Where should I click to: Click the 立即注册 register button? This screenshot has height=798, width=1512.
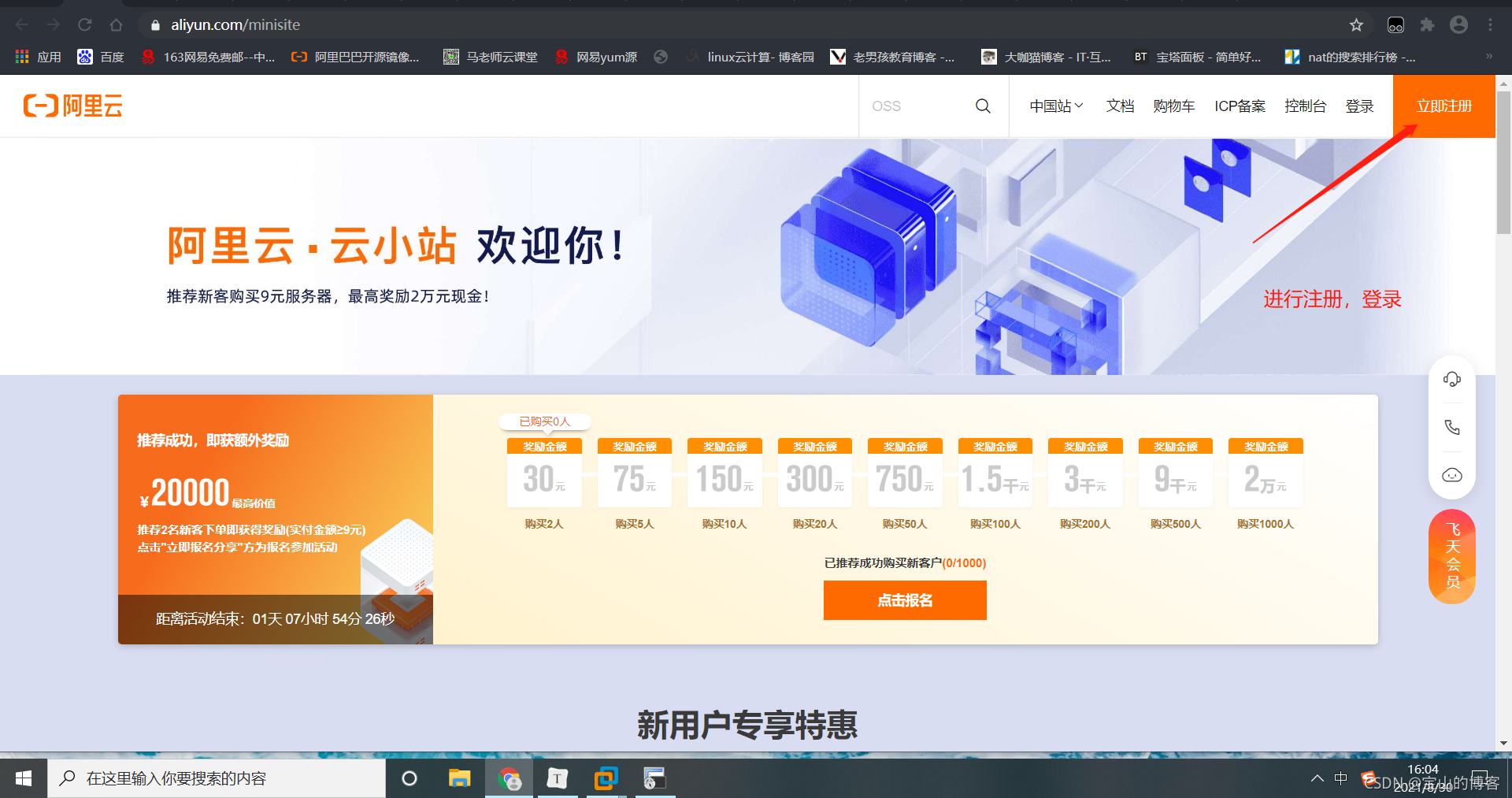tap(1443, 106)
